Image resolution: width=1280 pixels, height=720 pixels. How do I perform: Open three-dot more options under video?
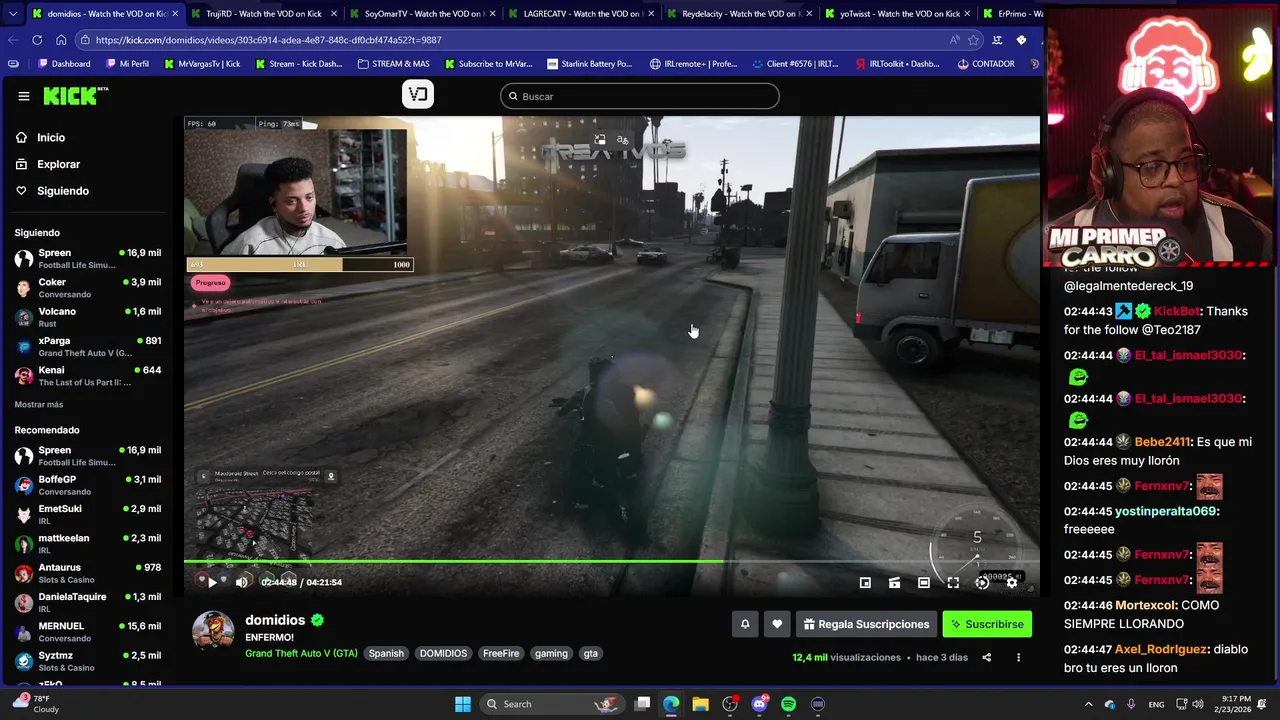[x=1018, y=657]
